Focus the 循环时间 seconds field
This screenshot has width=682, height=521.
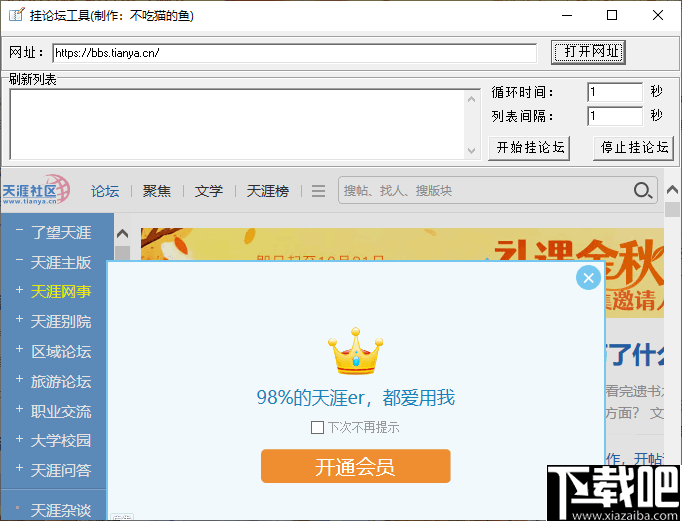(x=615, y=92)
